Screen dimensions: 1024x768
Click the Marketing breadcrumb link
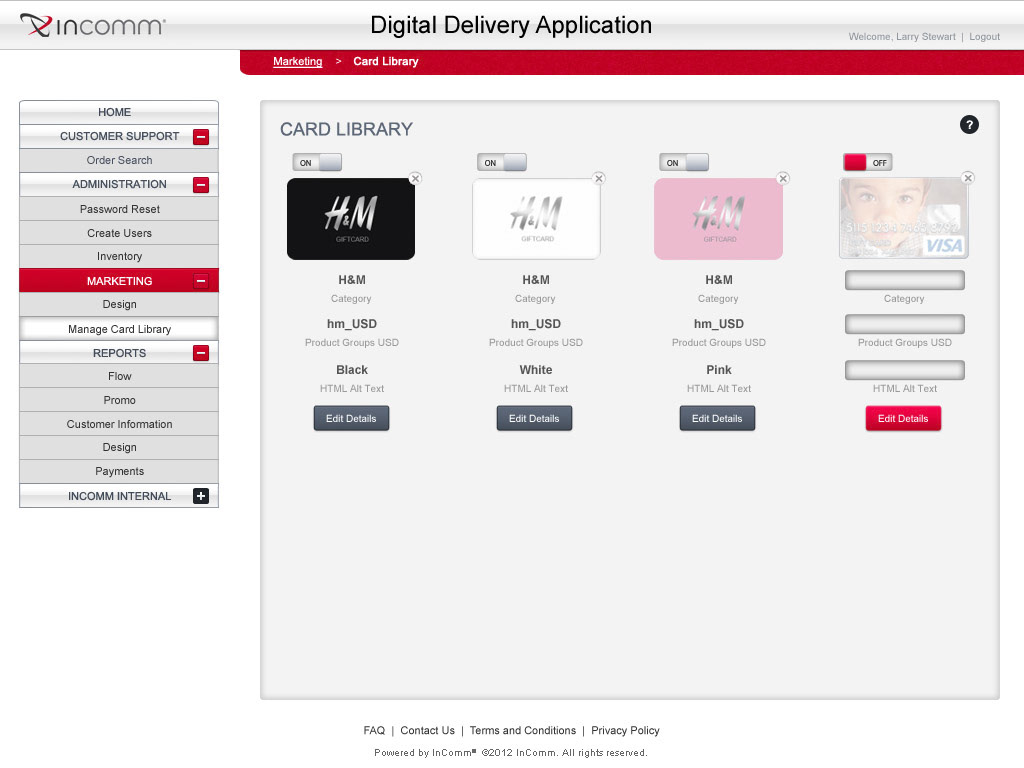point(298,61)
